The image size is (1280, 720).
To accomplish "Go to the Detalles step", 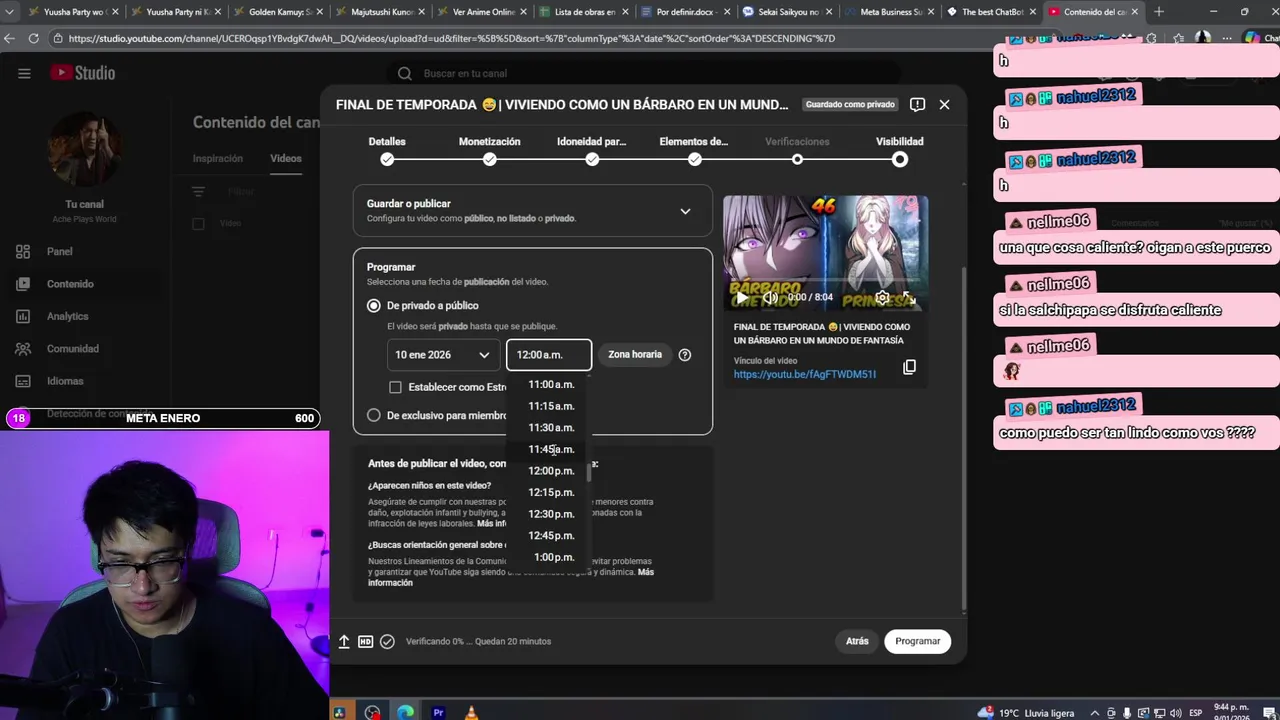I will pyautogui.click(x=387, y=150).
